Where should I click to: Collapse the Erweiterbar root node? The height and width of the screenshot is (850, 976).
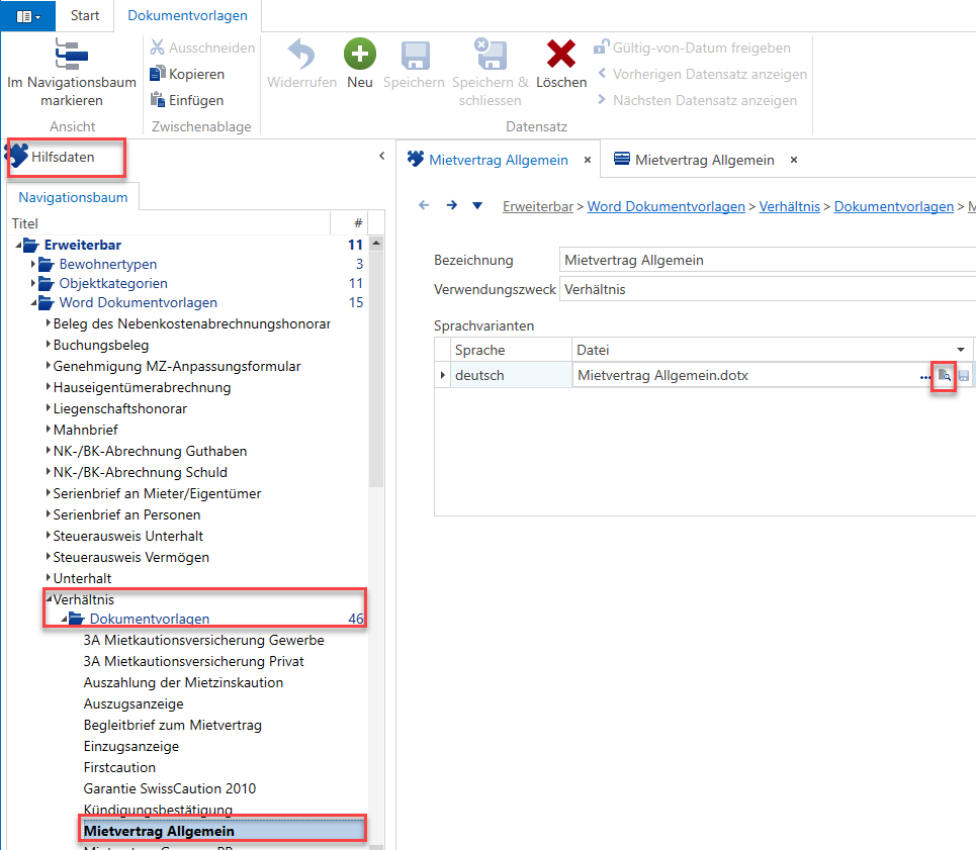[x=19, y=245]
